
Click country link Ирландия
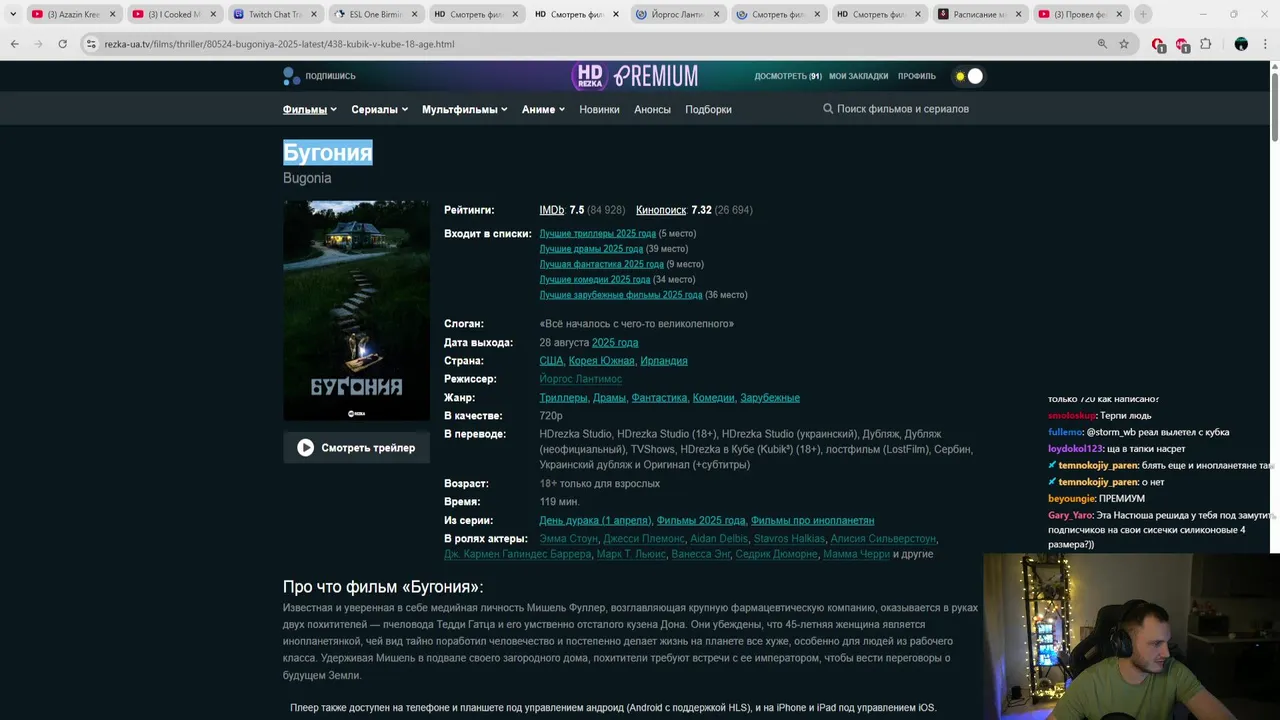(664, 361)
